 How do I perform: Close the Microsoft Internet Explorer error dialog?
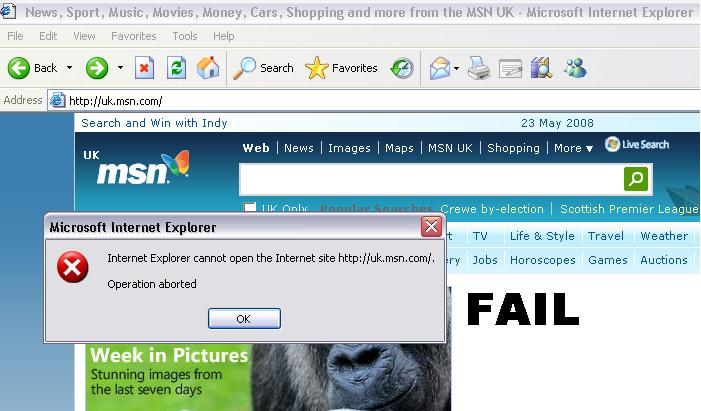coord(431,227)
